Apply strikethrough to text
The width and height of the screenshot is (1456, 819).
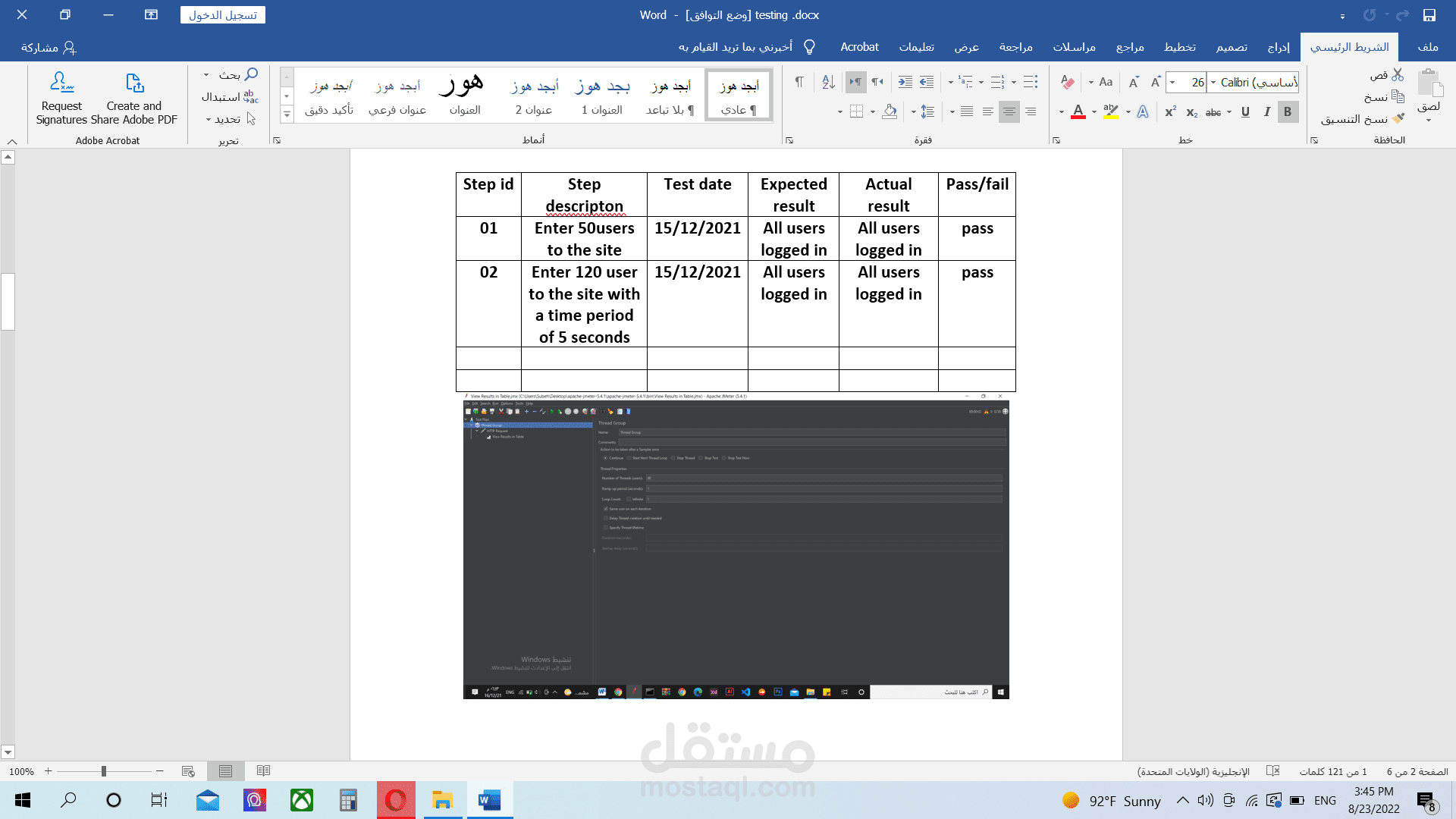[1214, 111]
